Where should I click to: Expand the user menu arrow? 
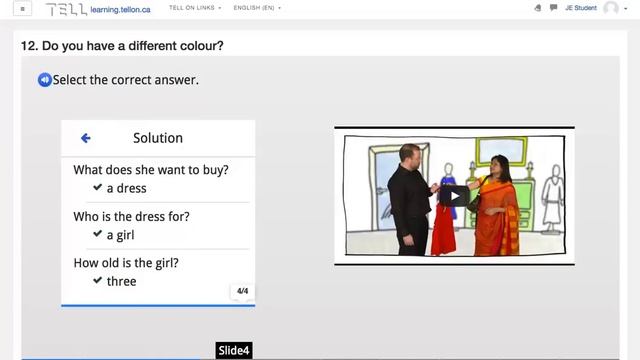coord(625,8)
